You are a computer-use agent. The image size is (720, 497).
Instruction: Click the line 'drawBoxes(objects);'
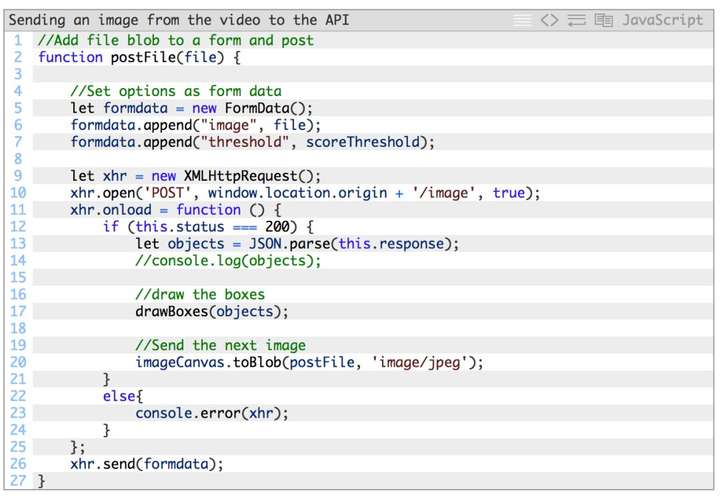[212, 311]
